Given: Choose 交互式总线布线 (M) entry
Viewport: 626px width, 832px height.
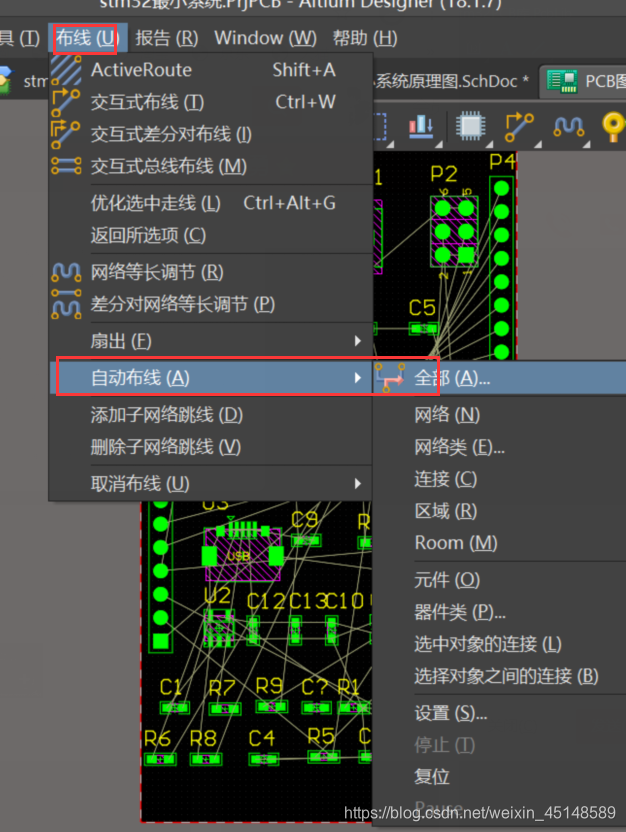Looking at the screenshot, I should pos(211,167).
